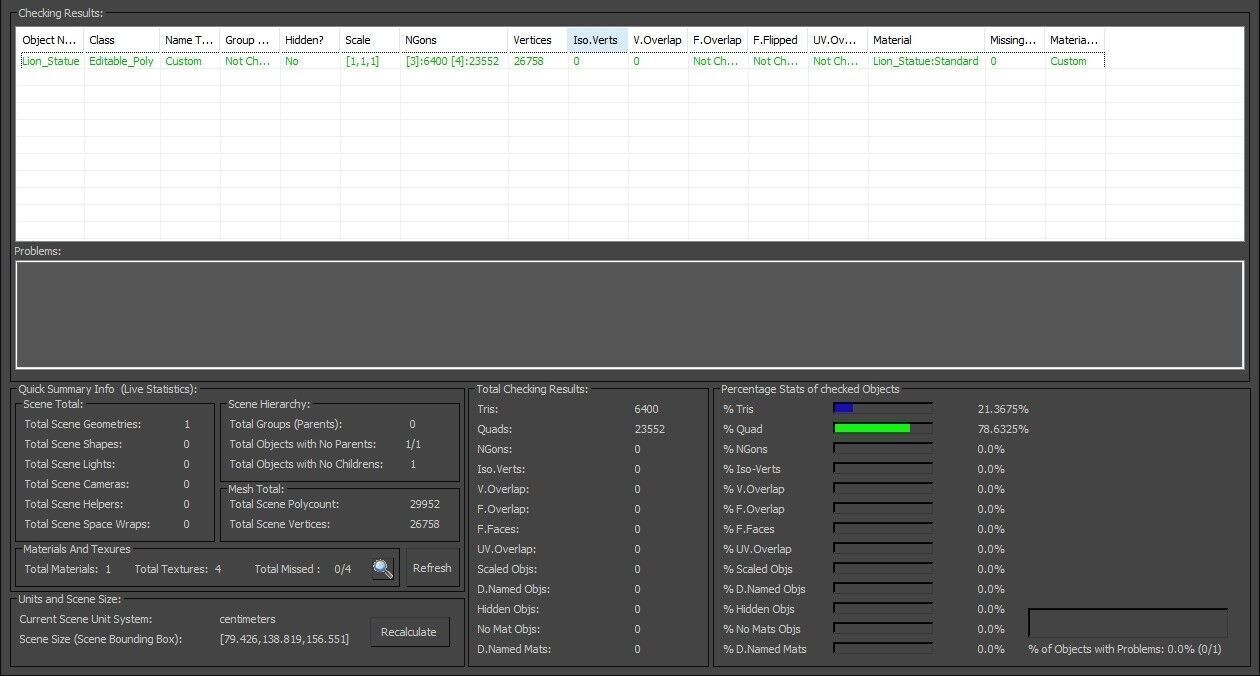The image size is (1260, 676).
Task: Click inside the Problems list box
Action: pos(630,315)
